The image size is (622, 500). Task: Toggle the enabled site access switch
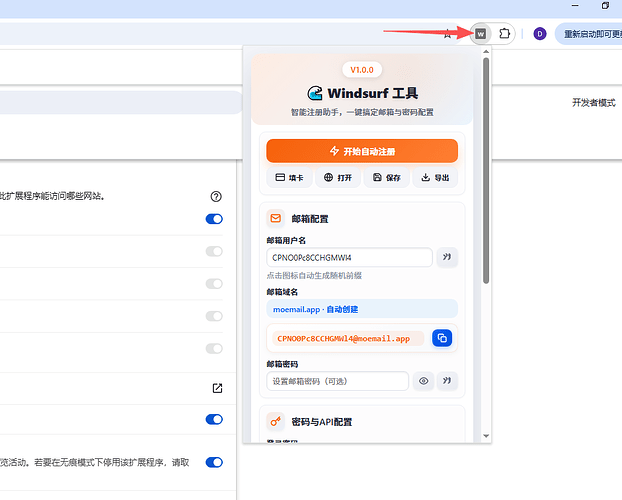pos(214,219)
